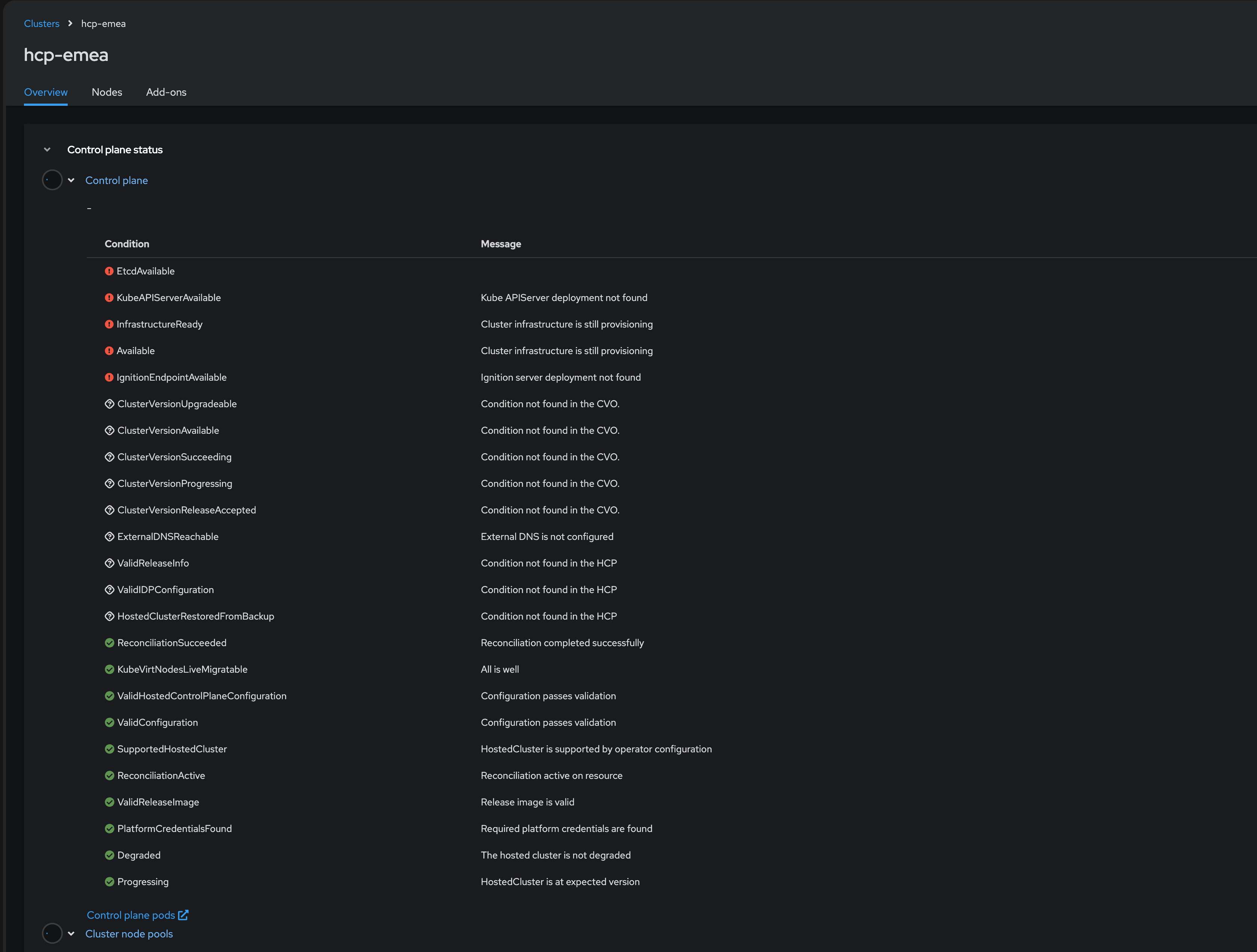Open the Add-ons tab

(166, 92)
